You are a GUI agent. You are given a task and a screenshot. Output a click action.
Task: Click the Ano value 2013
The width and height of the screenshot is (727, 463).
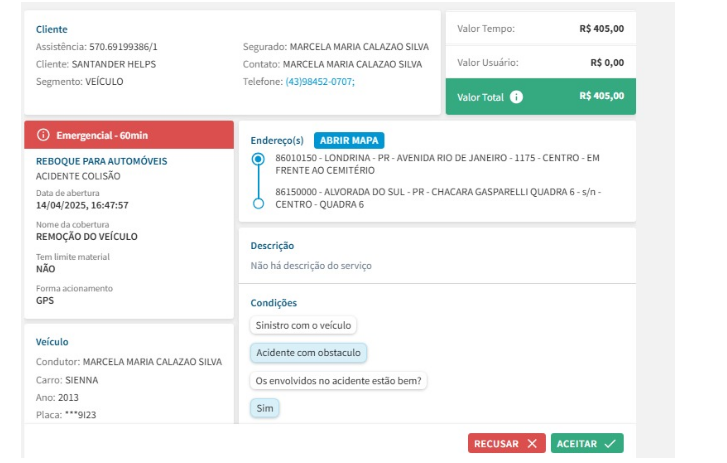(68, 398)
